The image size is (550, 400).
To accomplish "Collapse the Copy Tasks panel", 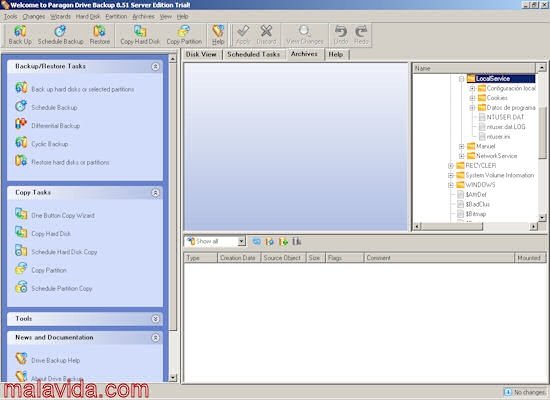I will (155, 193).
